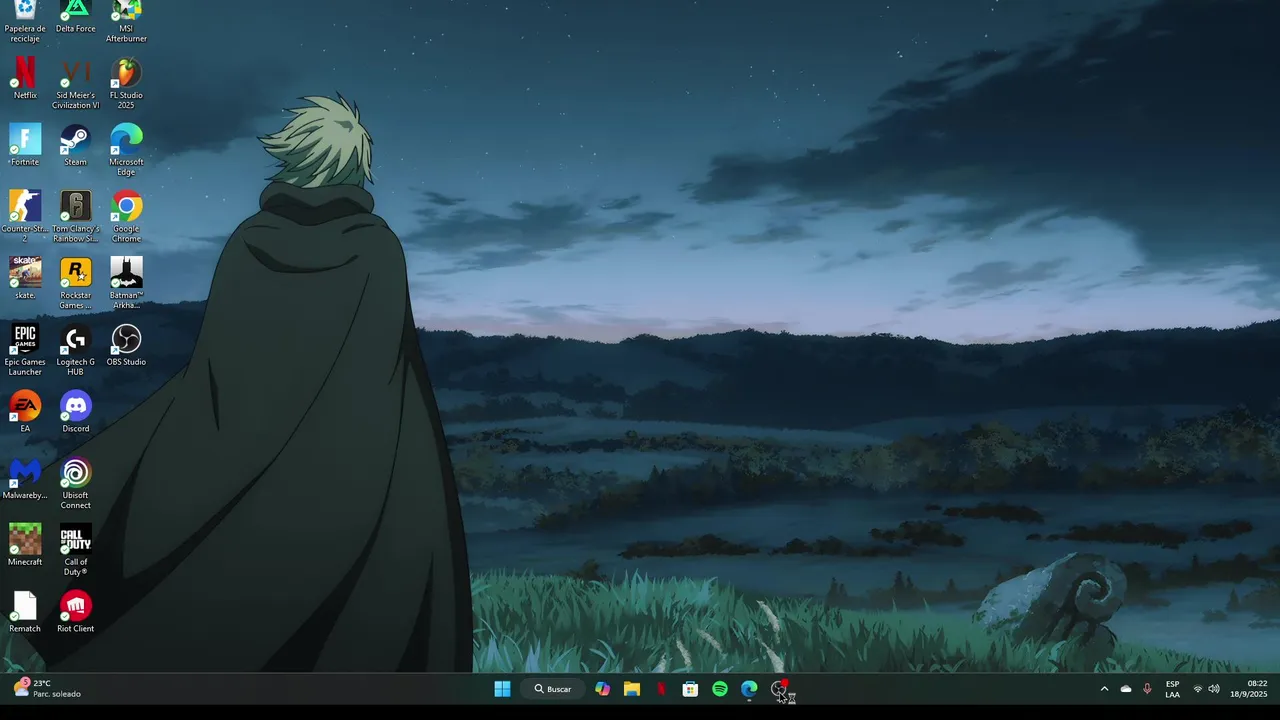Open the volume speaker tray control

tap(1214, 689)
